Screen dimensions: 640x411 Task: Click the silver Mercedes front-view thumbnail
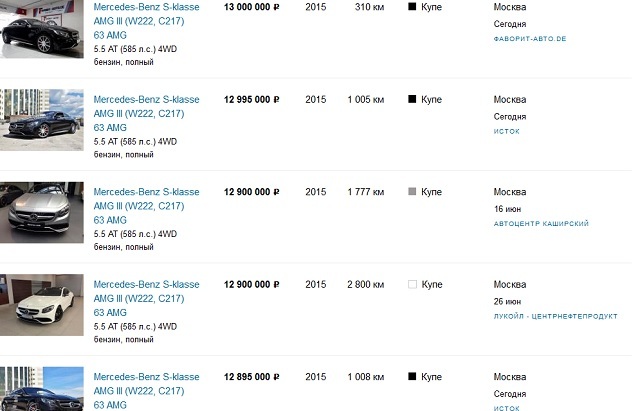(x=42, y=212)
